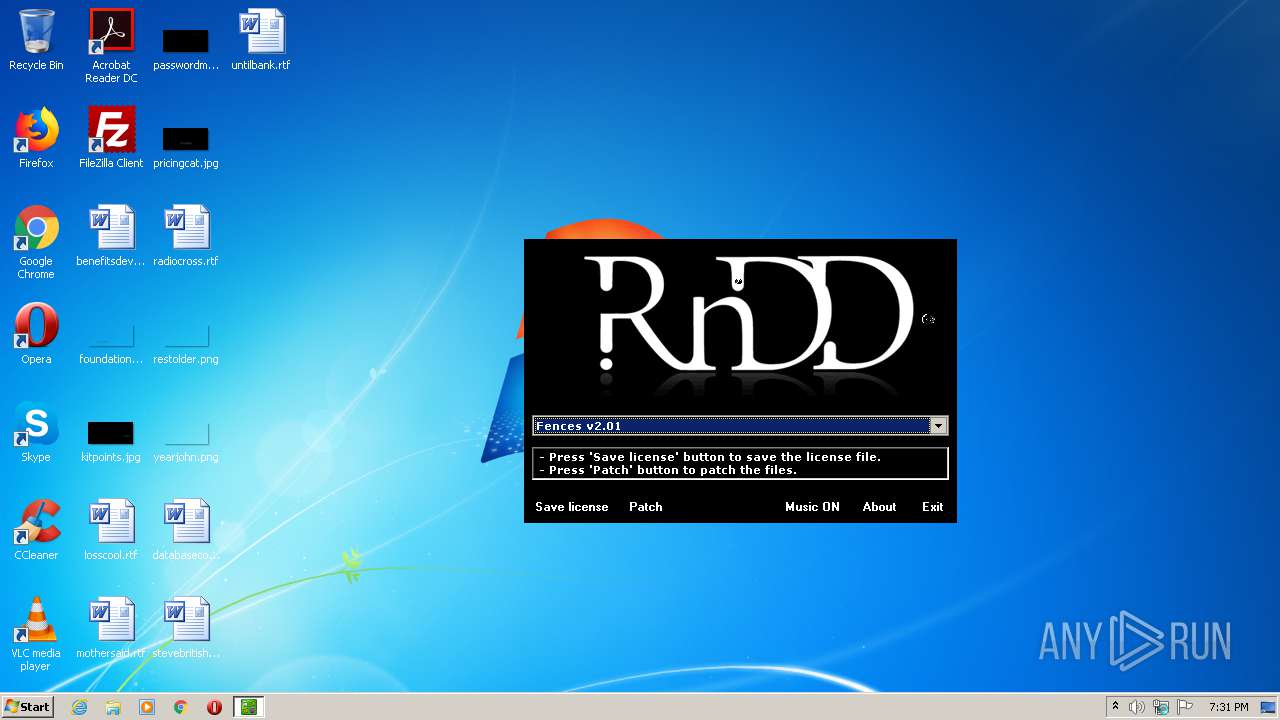Select pricingcat.jpg image file
The image size is (1280, 720).
click(x=186, y=146)
